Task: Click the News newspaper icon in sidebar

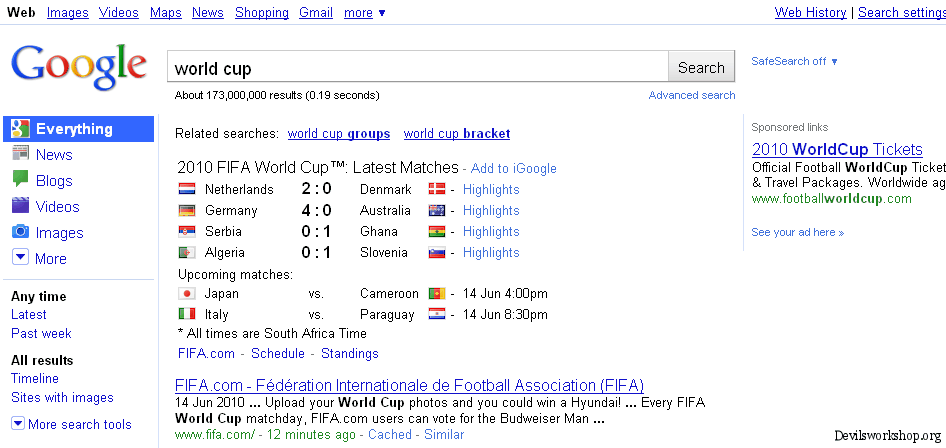Action: pos(21,153)
